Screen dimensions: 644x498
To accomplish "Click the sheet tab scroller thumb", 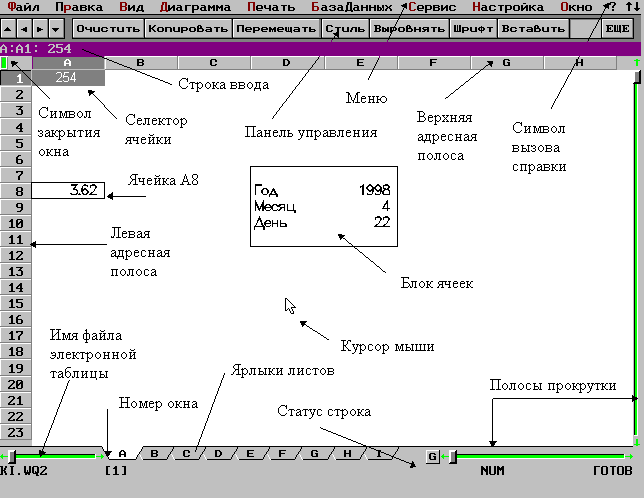I will coord(12,456).
